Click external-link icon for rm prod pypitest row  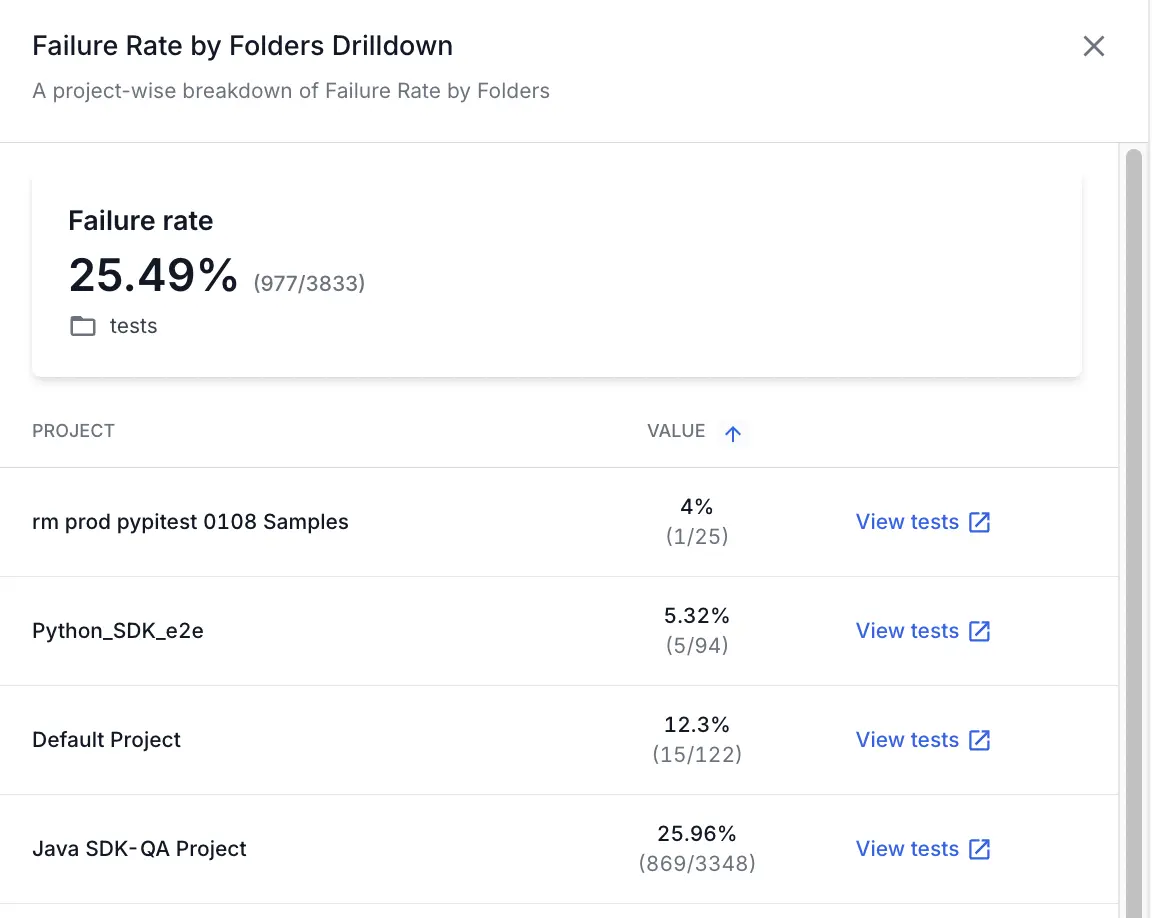click(x=980, y=522)
